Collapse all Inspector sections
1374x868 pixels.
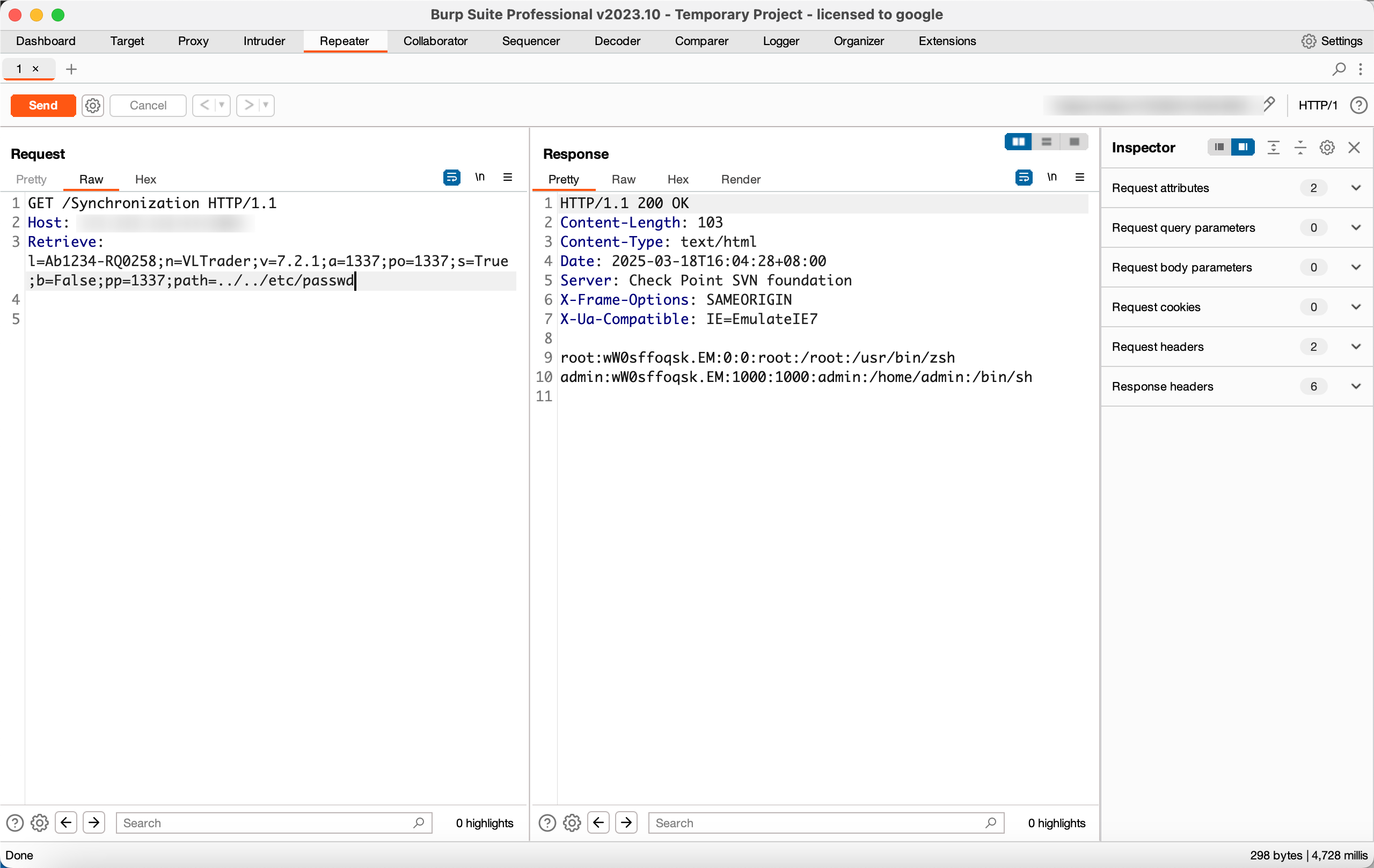click(1300, 148)
